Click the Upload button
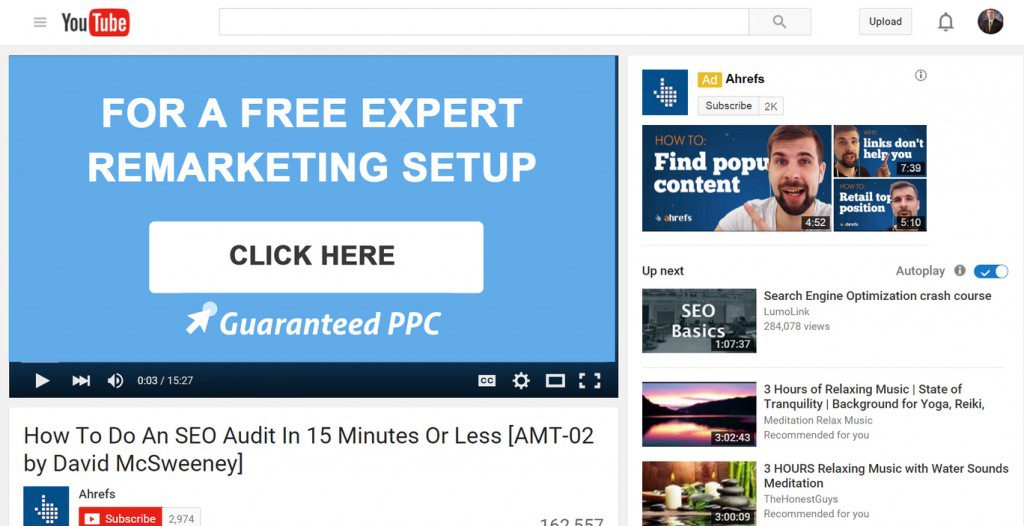The height and width of the screenshot is (526, 1024). point(886,22)
